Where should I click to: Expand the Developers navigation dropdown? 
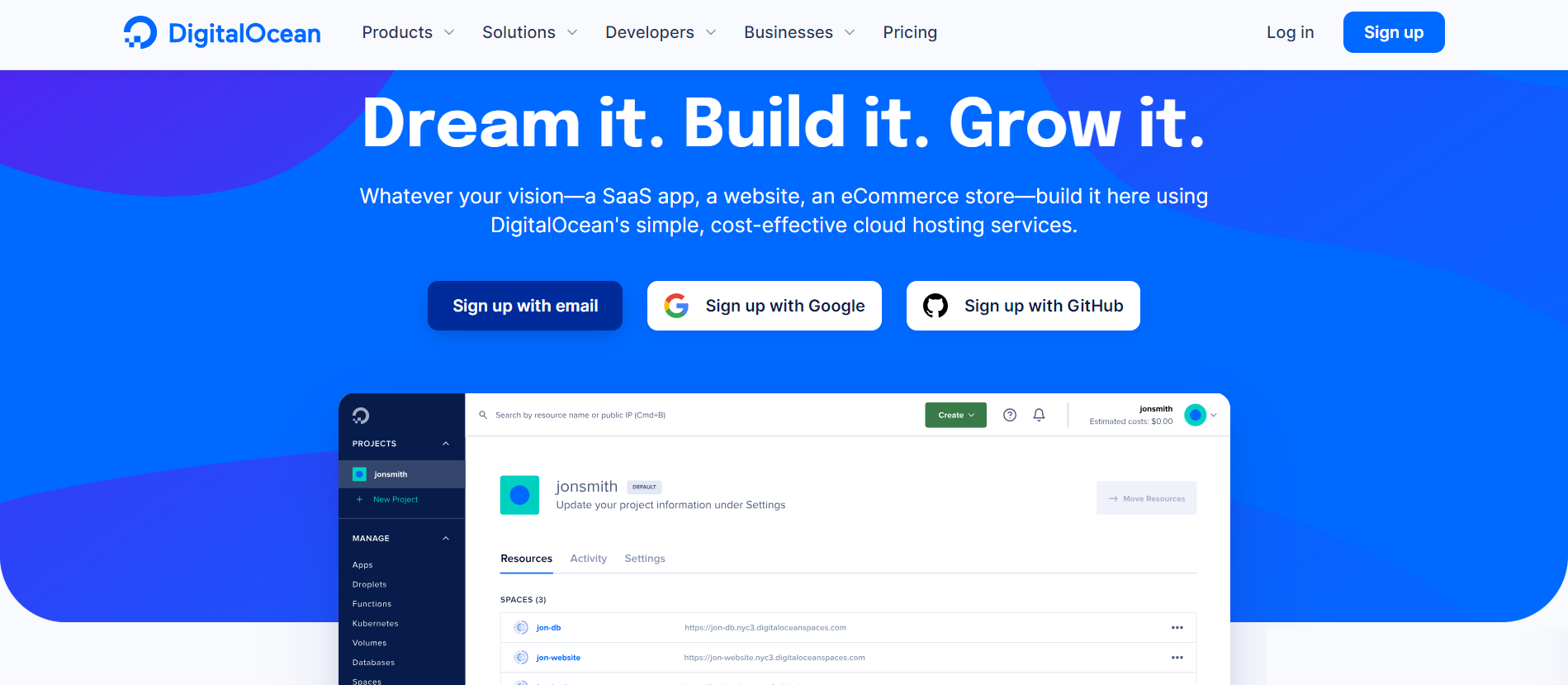tap(660, 33)
